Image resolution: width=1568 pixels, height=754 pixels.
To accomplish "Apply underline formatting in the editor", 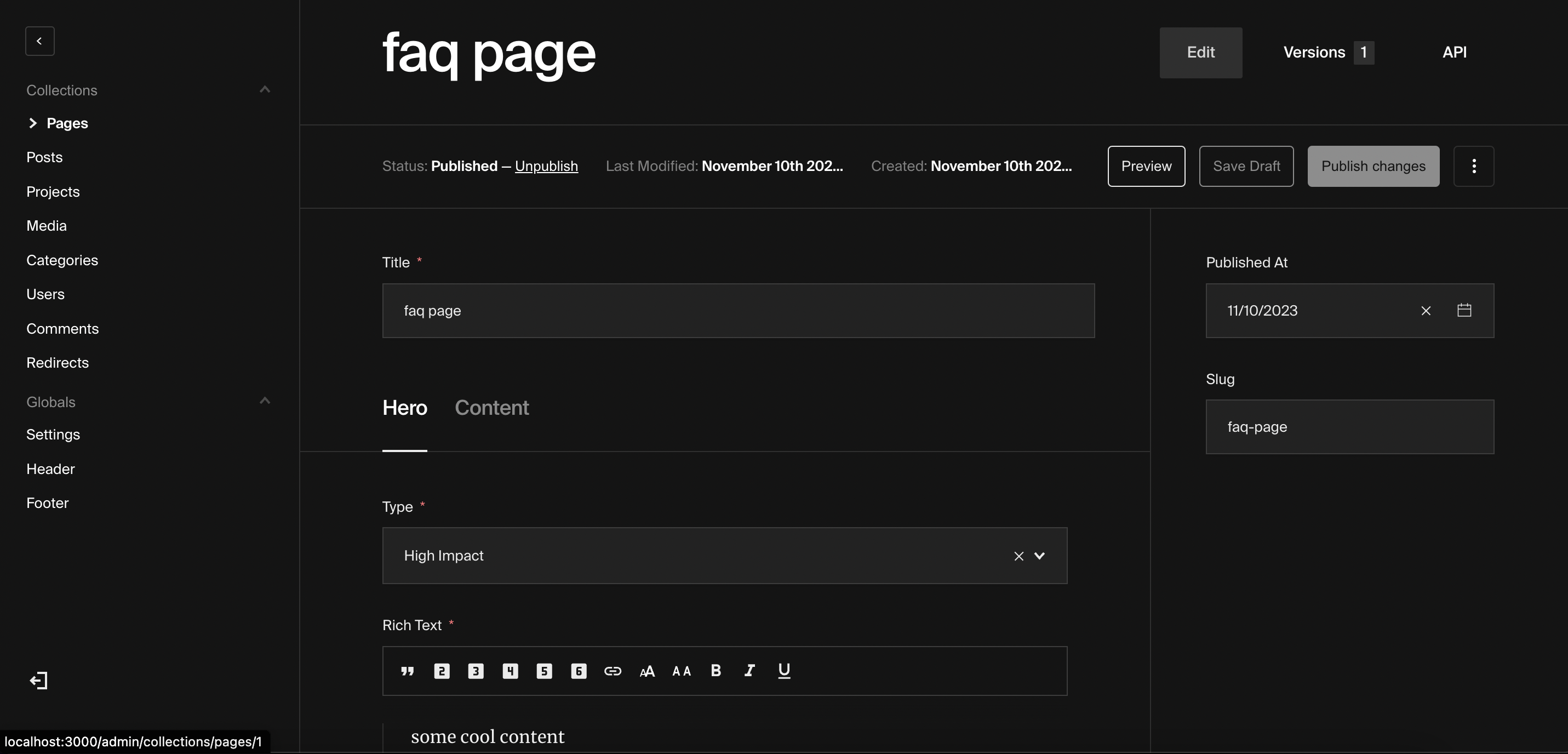I will (x=783, y=671).
